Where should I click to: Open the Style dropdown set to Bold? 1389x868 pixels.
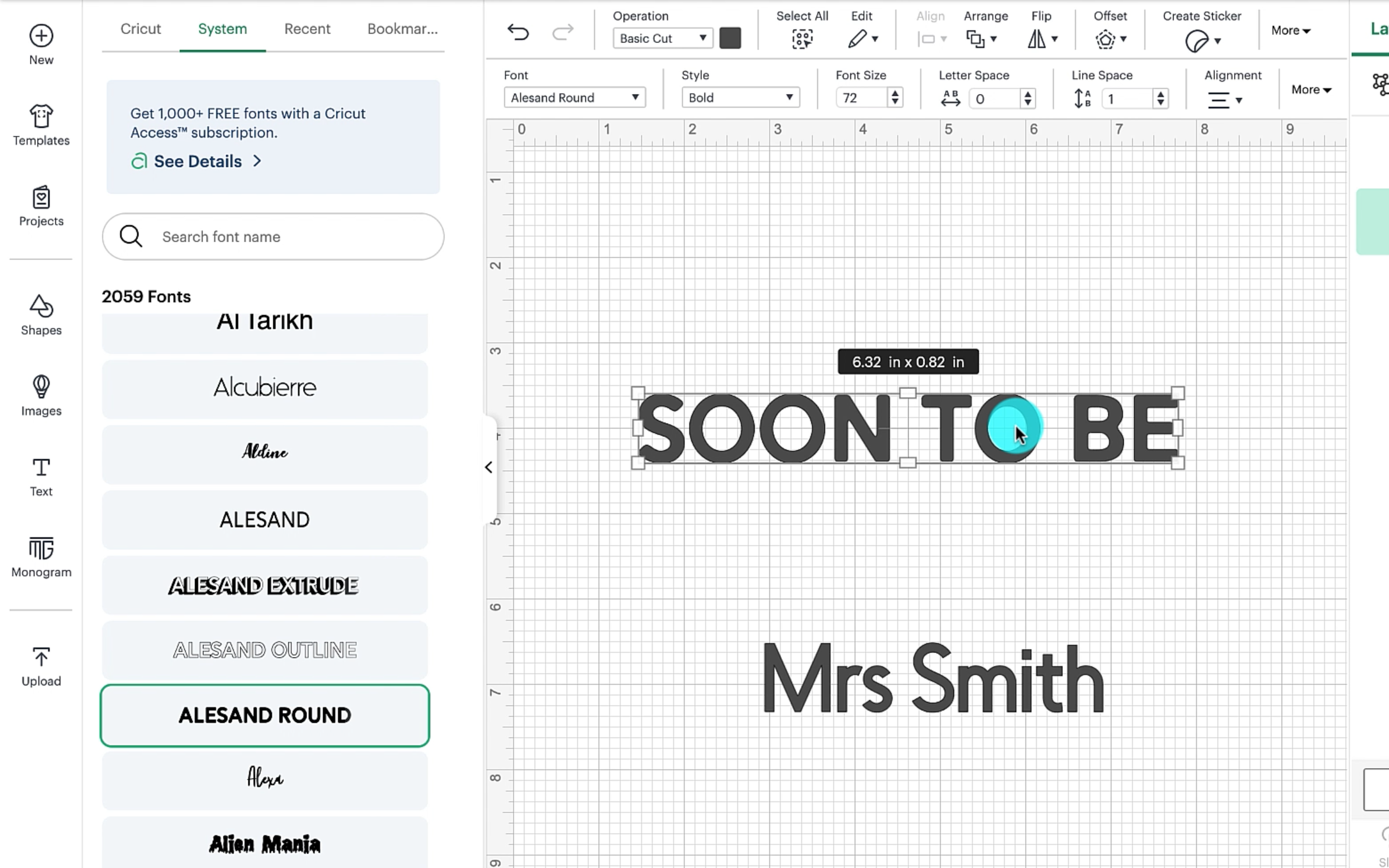pos(740,98)
